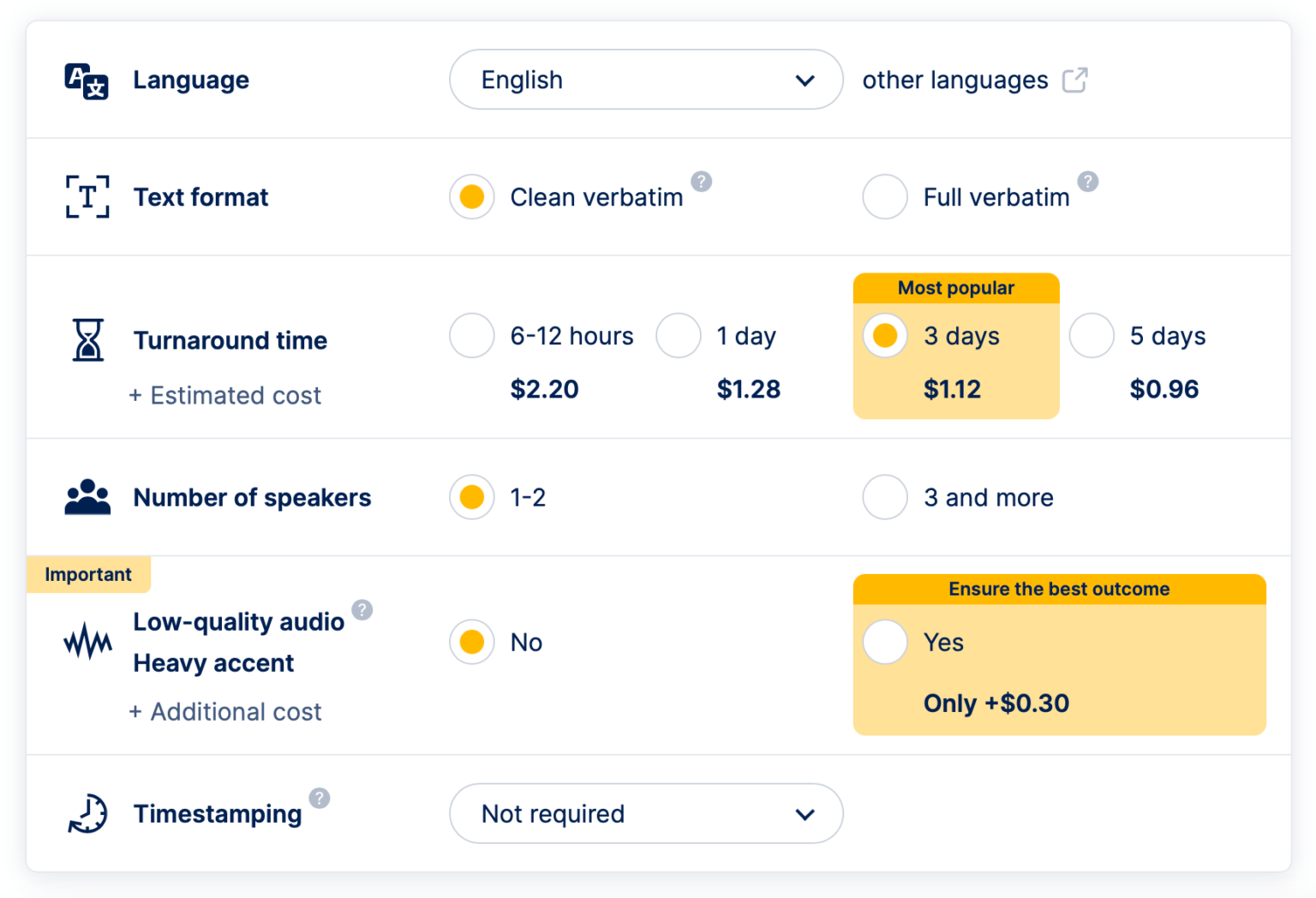Screen dimensions: 1316x898
Task: Click the Clean verbatim help icon
Action: 702,182
